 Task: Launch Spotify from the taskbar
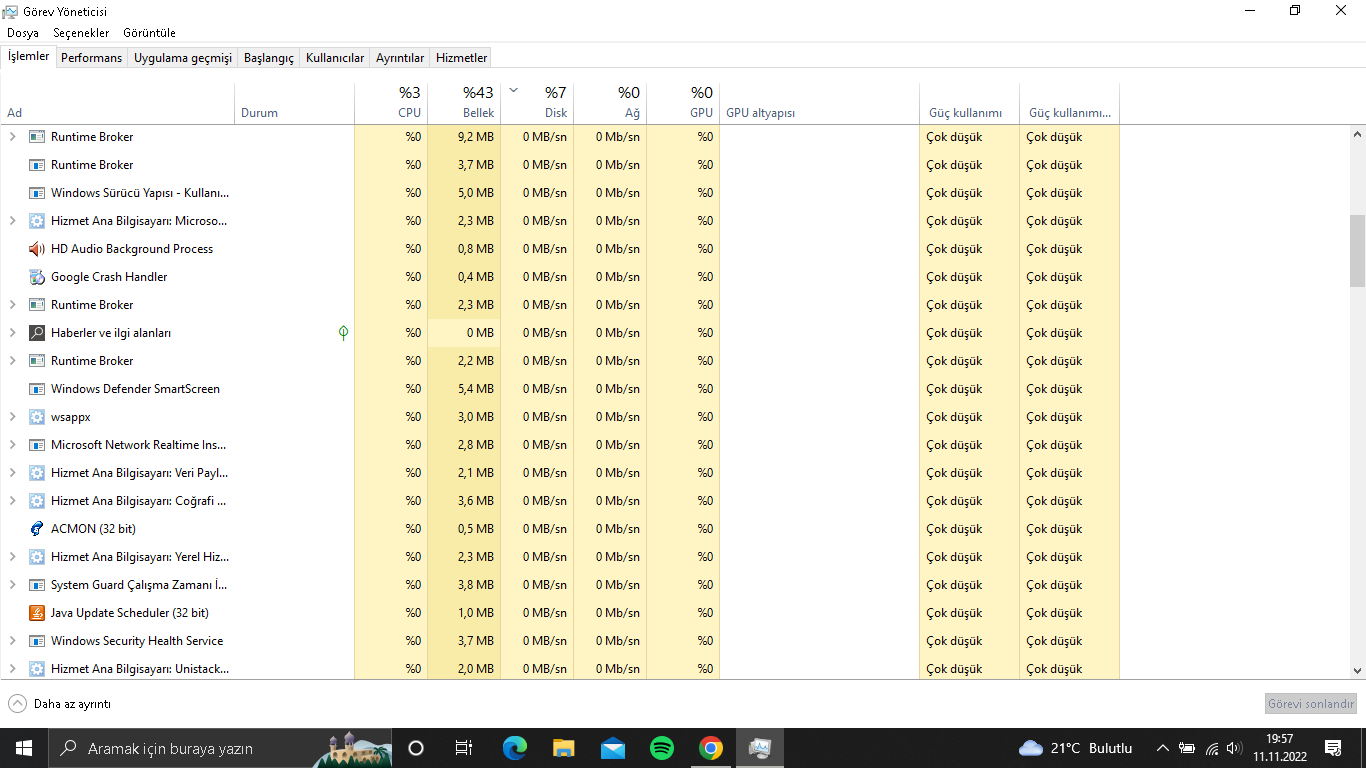pos(662,748)
